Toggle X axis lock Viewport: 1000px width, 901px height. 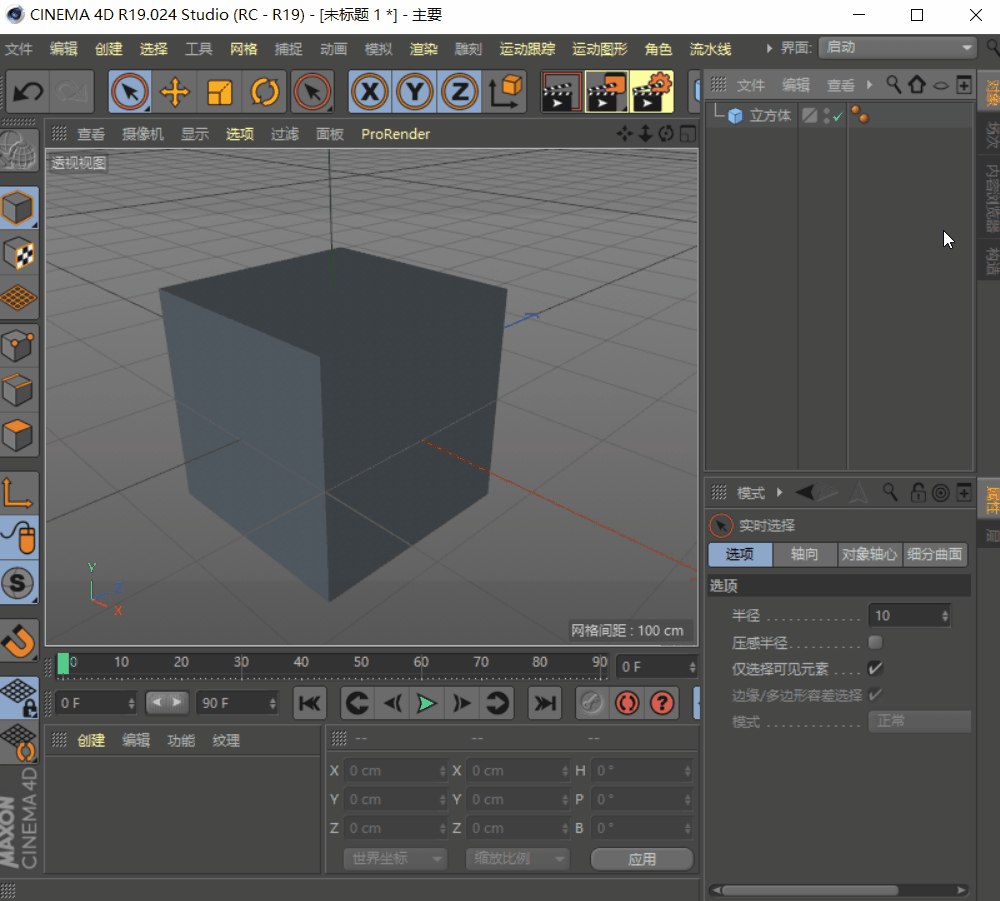(x=370, y=92)
